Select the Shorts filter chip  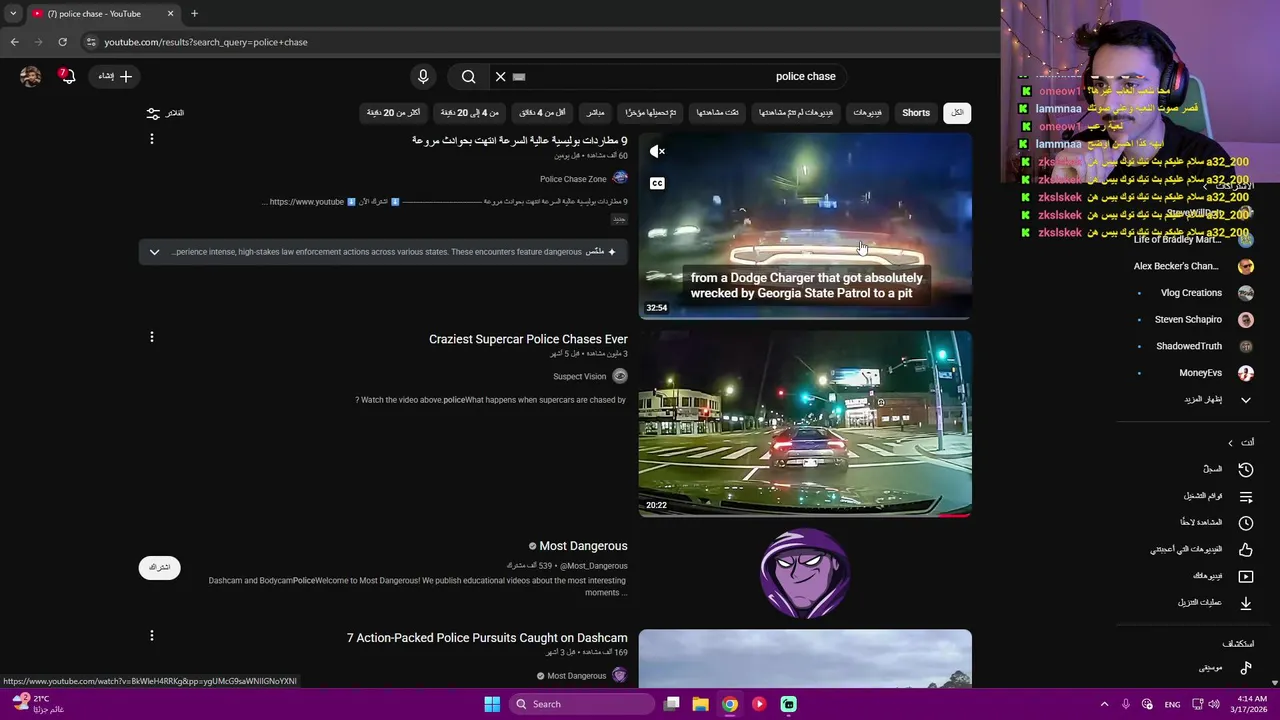(916, 113)
